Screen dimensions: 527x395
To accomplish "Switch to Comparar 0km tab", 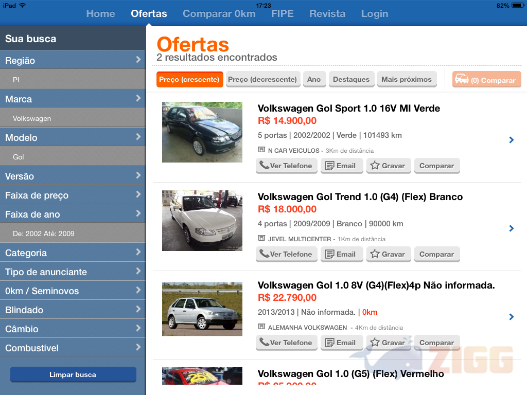I will (x=219, y=14).
